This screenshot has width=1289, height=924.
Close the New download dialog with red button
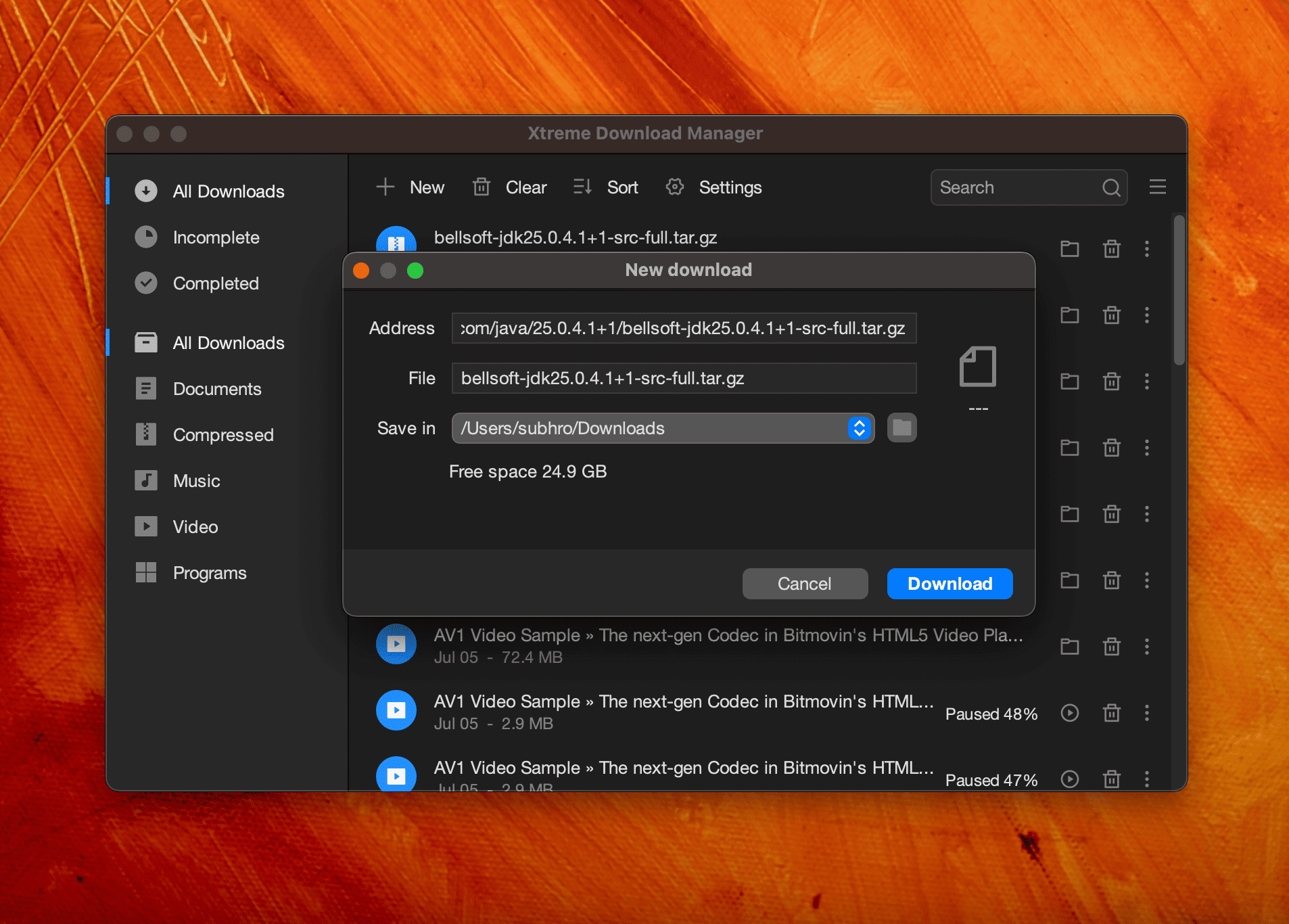tap(361, 271)
